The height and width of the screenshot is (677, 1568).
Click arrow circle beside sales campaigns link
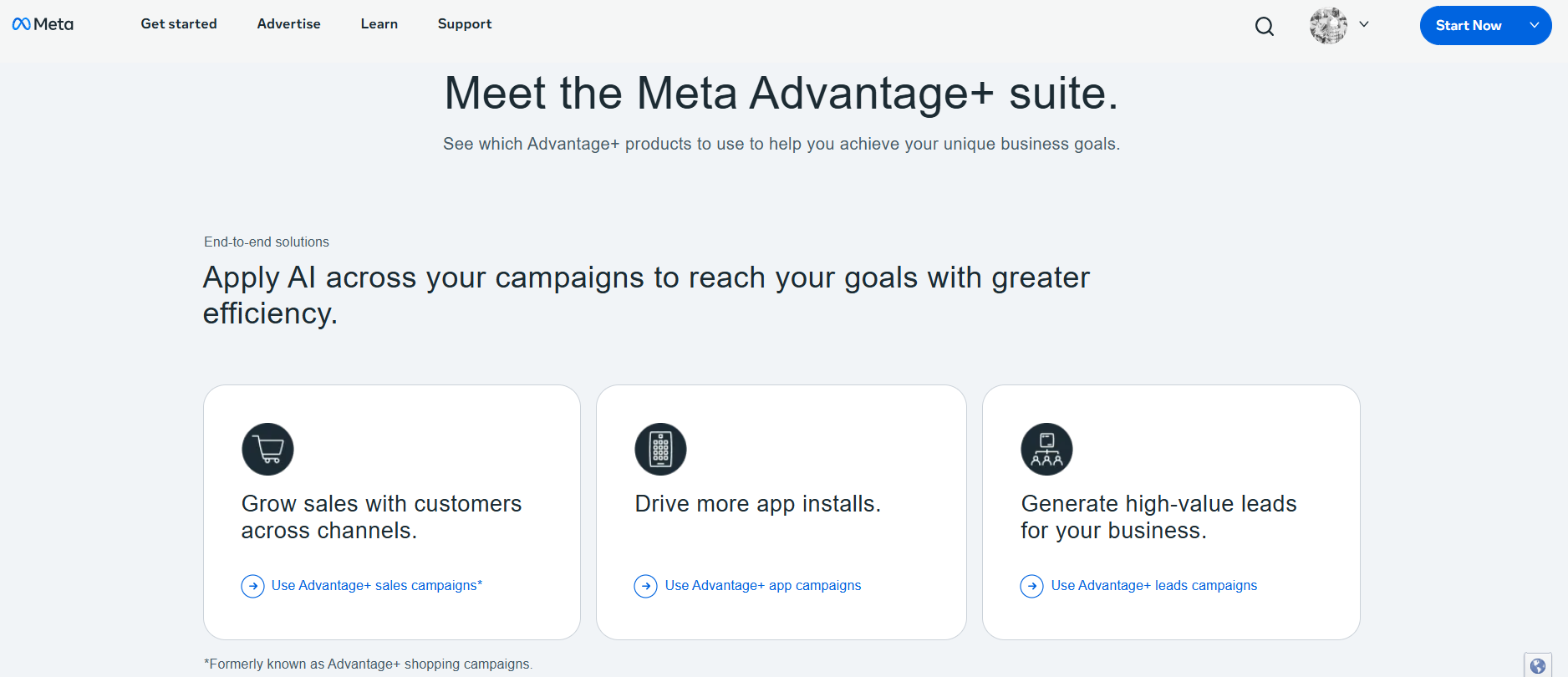(x=252, y=586)
